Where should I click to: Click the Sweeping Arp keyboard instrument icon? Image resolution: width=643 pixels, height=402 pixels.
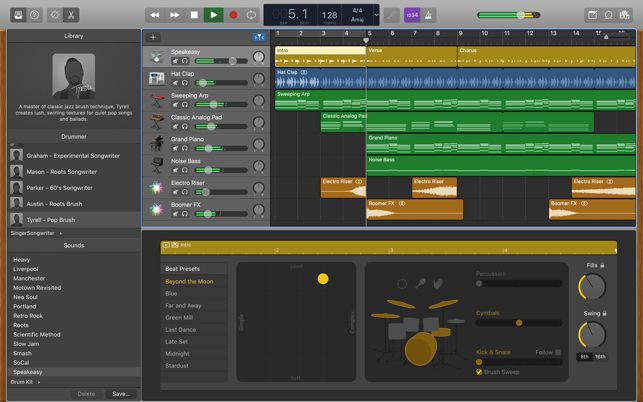(x=157, y=99)
